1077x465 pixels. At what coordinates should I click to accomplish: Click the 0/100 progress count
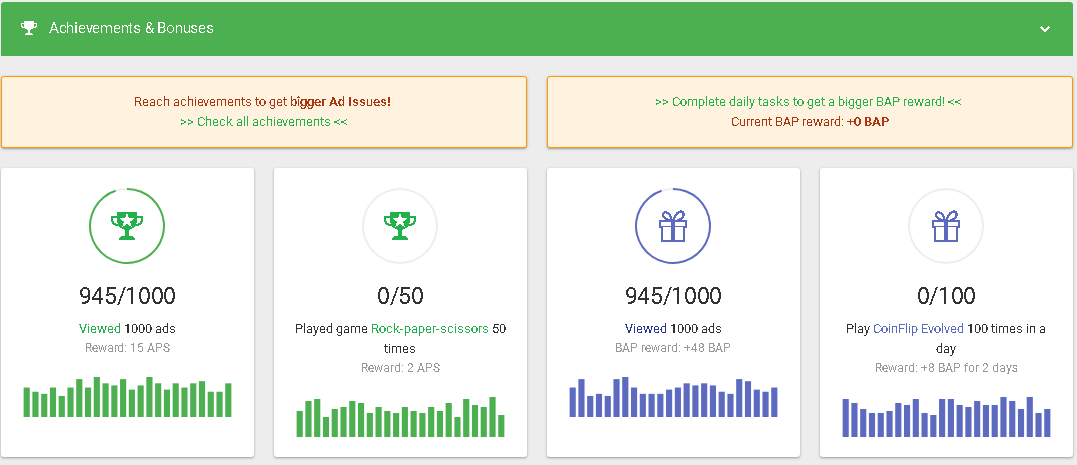point(946,296)
